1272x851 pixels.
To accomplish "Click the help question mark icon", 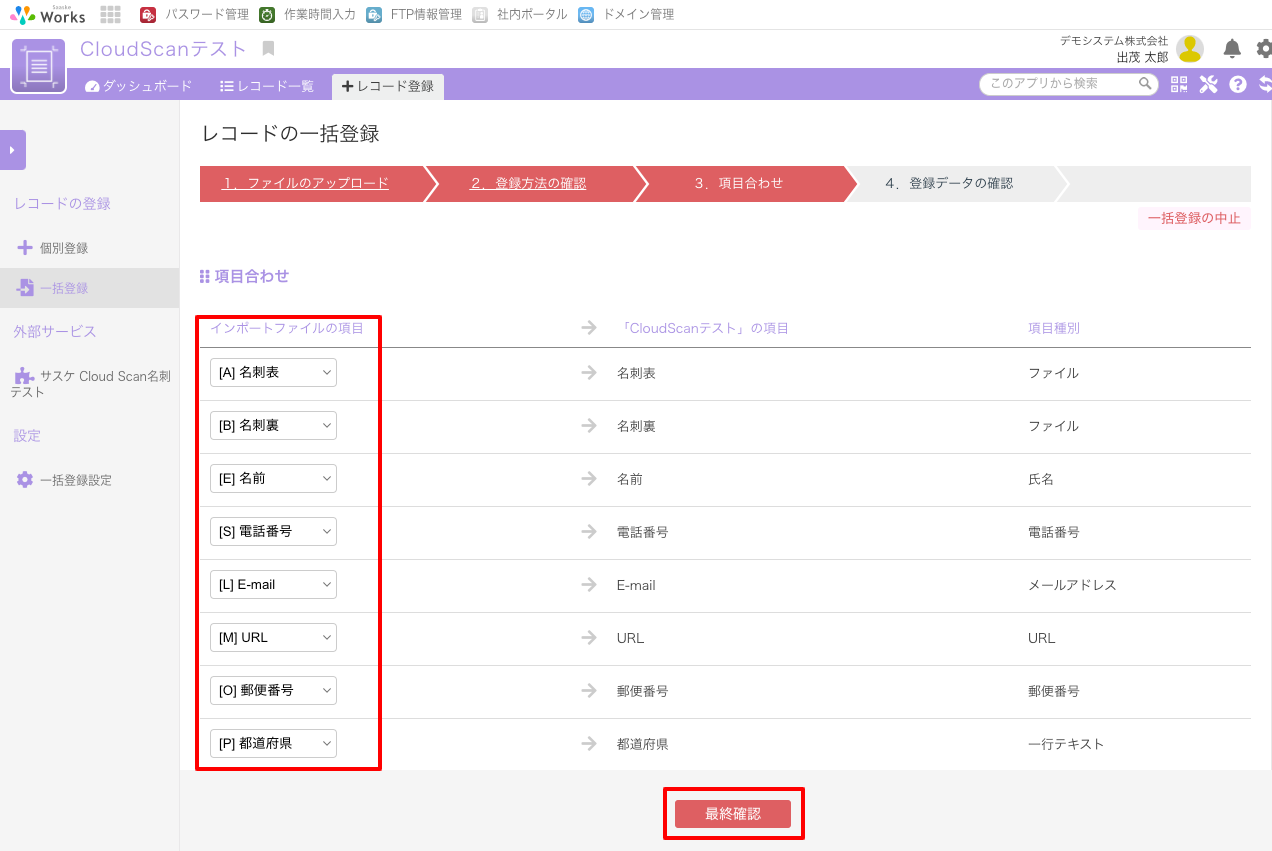I will coord(1238,85).
